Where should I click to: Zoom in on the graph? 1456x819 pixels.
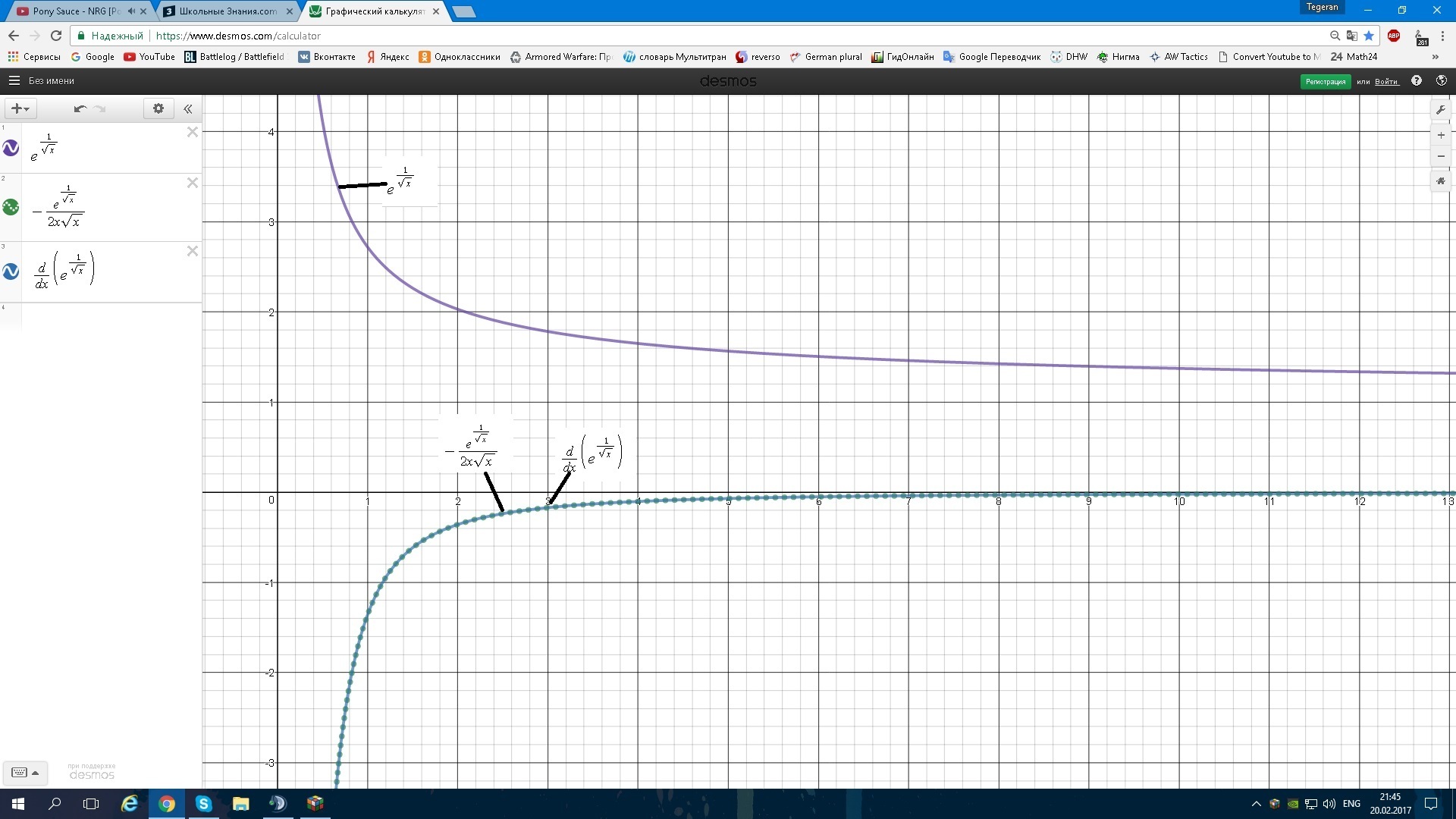pyautogui.click(x=1441, y=135)
